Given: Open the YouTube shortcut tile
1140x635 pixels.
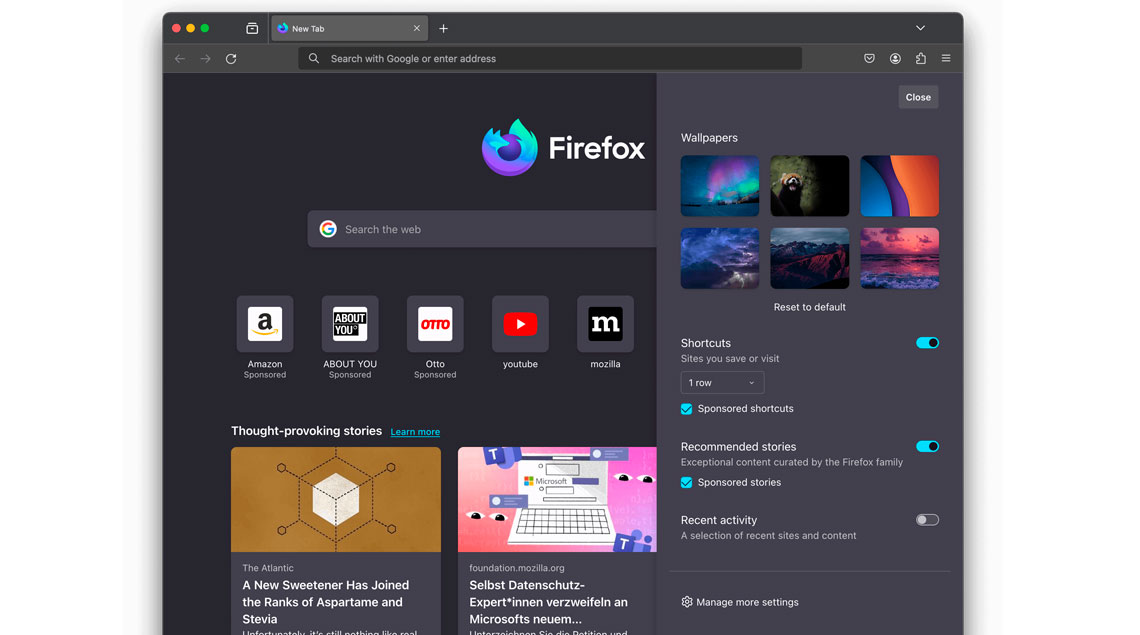Looking at the screenshot, I should click(520, 323).
